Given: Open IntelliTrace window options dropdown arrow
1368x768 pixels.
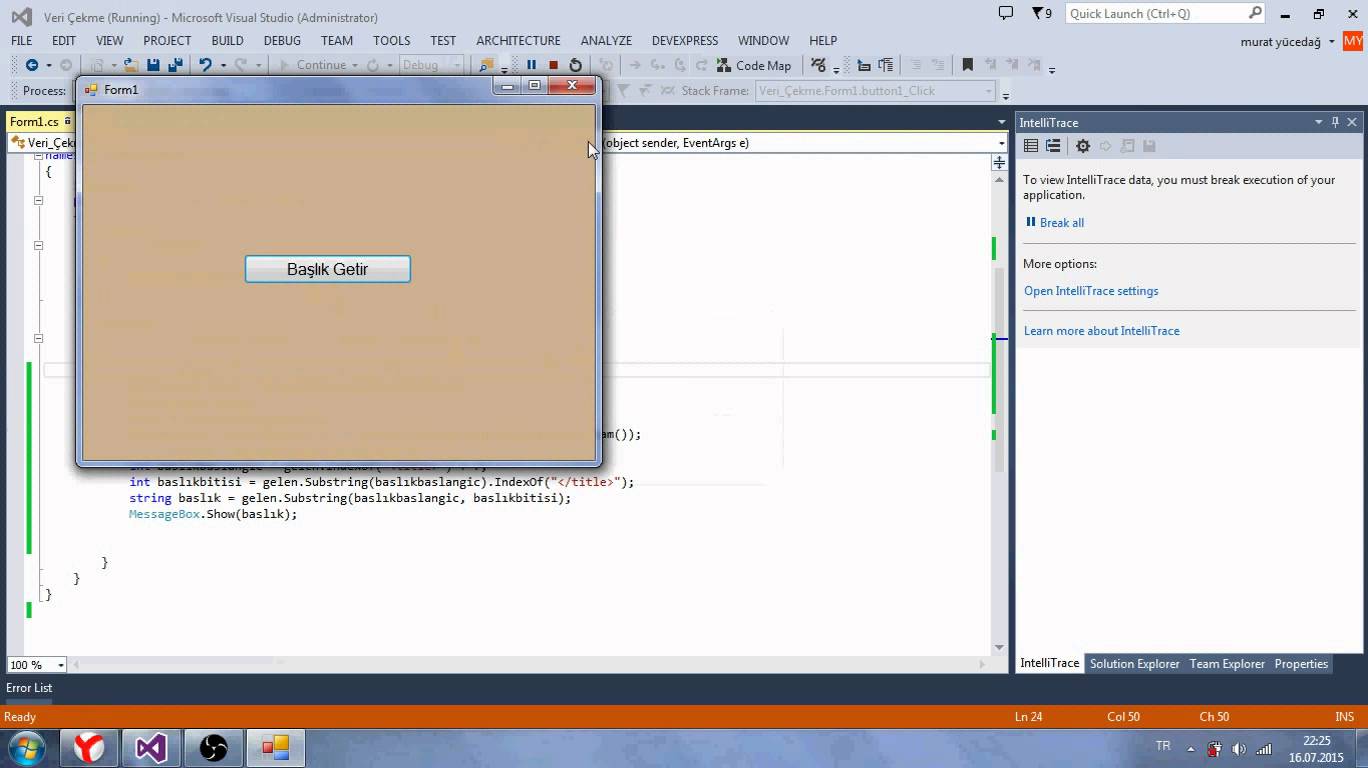Looking at the screenshot, I should 1318,122.
